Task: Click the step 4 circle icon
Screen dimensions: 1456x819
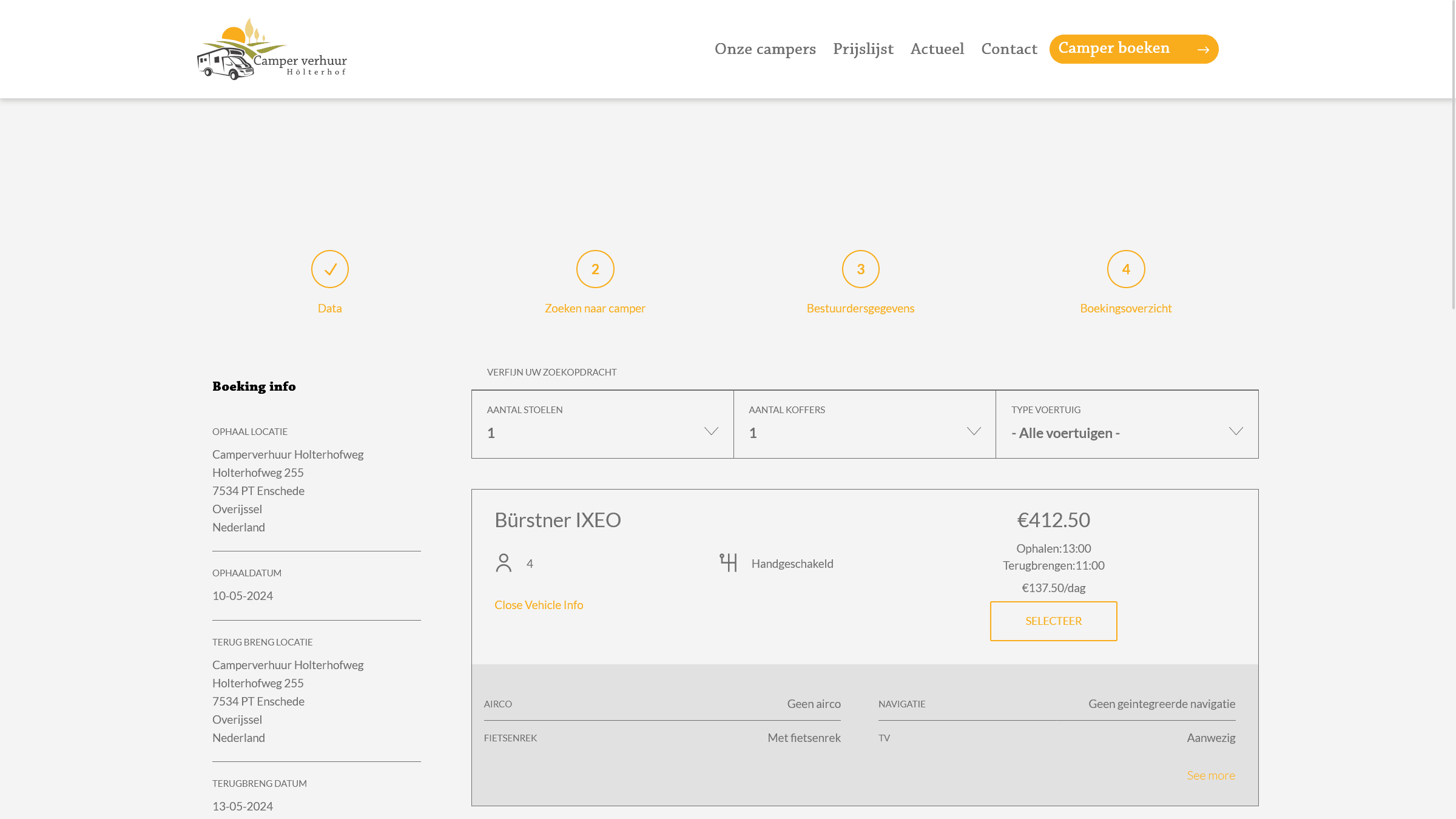Action: point(1126,269)
